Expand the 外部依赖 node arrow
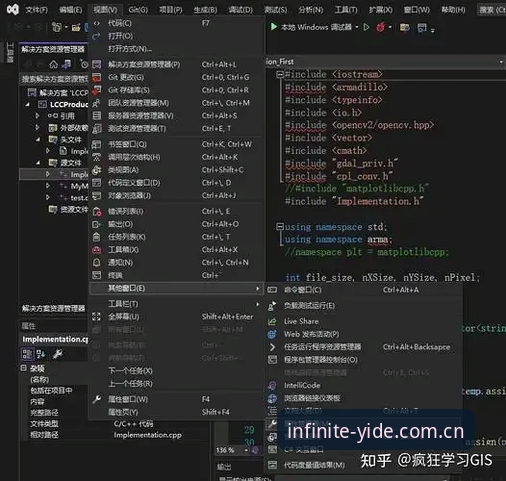The image size is (506, 481). [37, 128]
